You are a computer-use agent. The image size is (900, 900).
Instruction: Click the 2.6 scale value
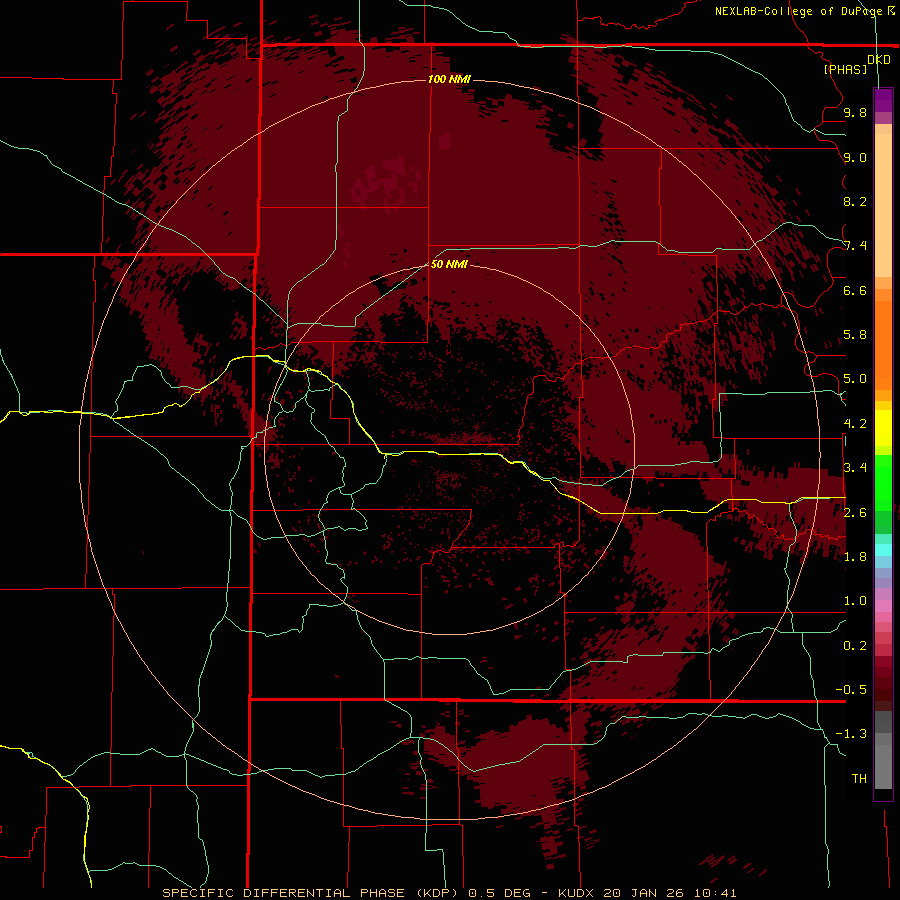[855, 512]
